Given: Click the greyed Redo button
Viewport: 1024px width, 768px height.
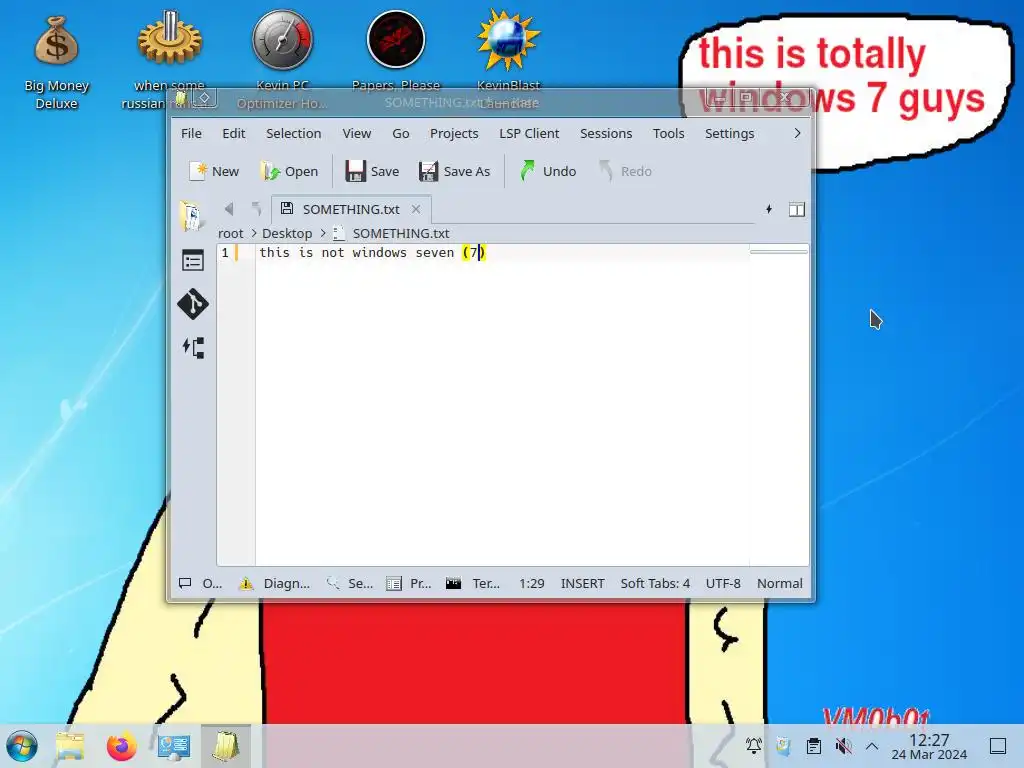Looking at the screenshot, I should tap(626, 171).
